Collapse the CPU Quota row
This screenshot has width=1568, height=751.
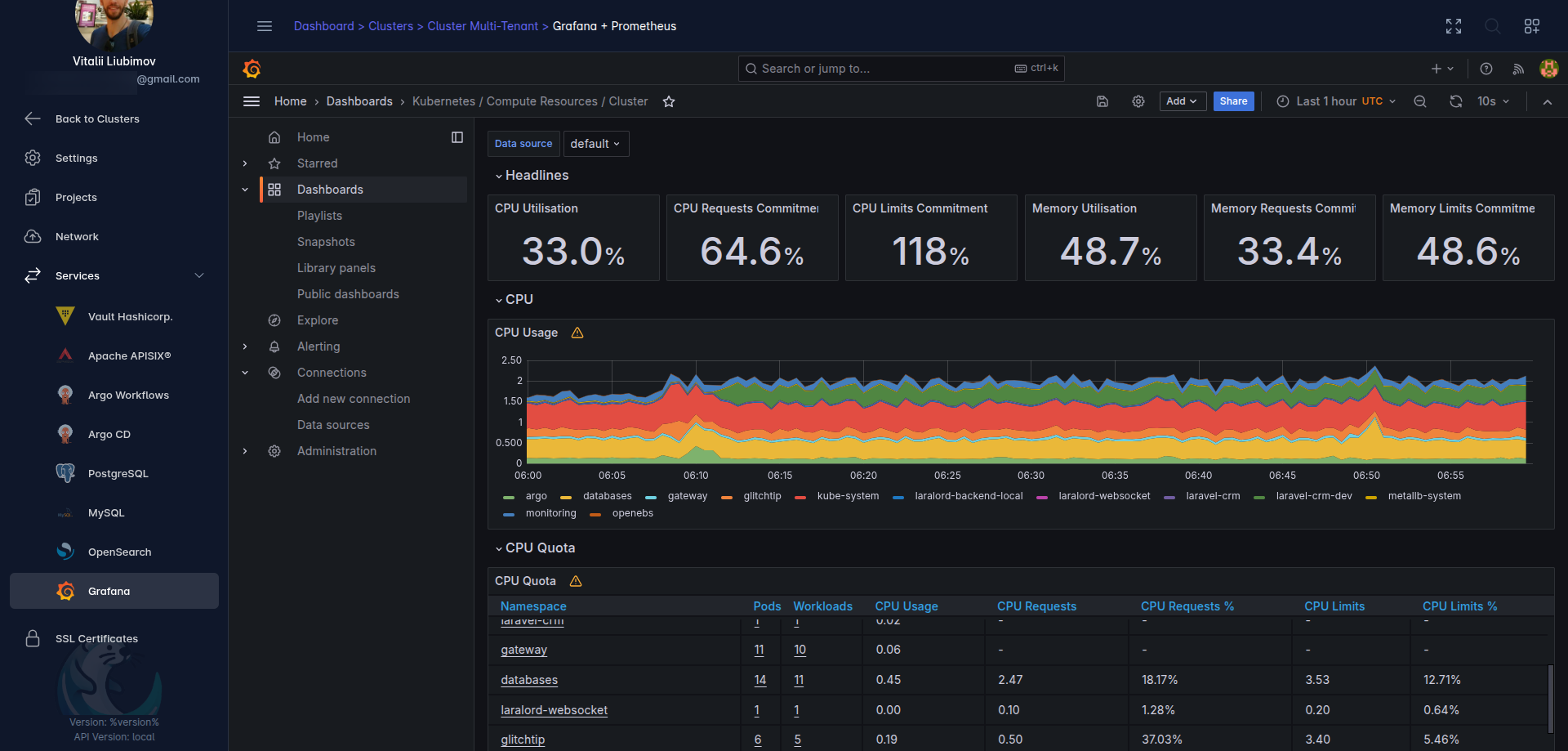point(535,548)
